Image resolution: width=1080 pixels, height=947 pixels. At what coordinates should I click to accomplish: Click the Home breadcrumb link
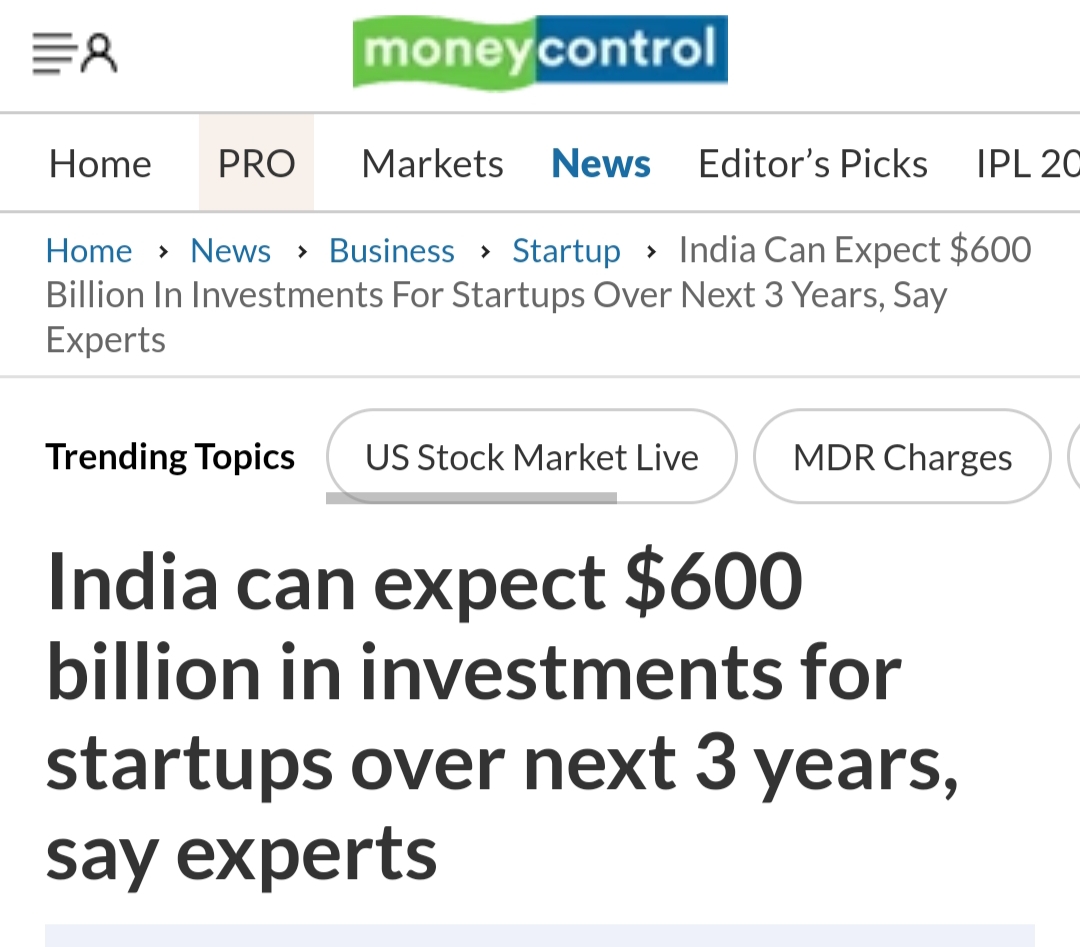[x=89, y=251]
